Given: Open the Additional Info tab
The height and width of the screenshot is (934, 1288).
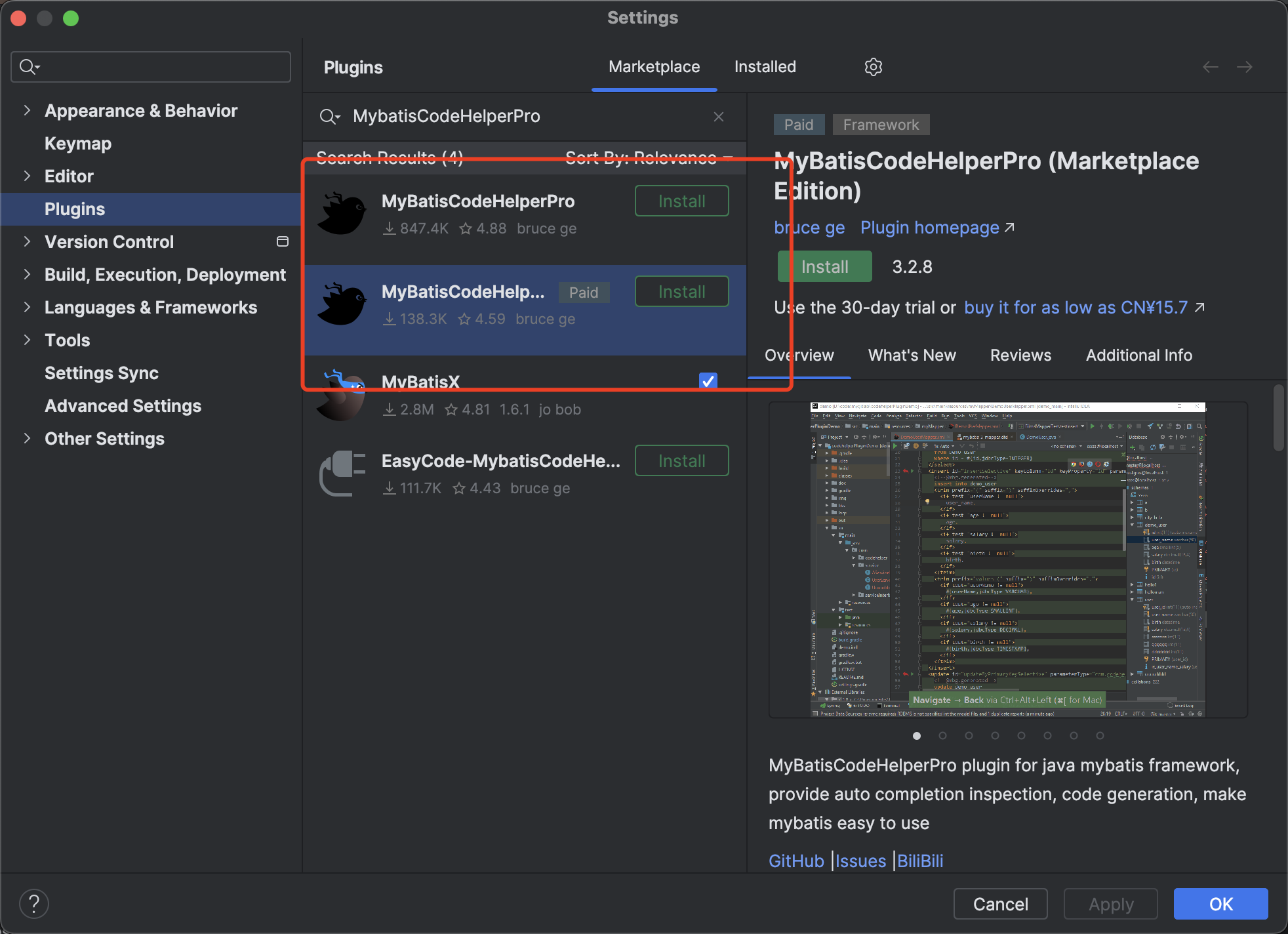Looking at the screenshot, I should pos(1138,355).
